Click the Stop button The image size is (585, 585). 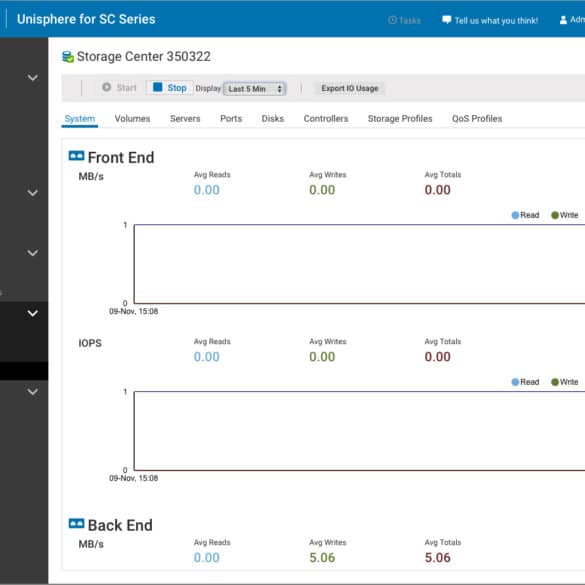coord(170,88)
